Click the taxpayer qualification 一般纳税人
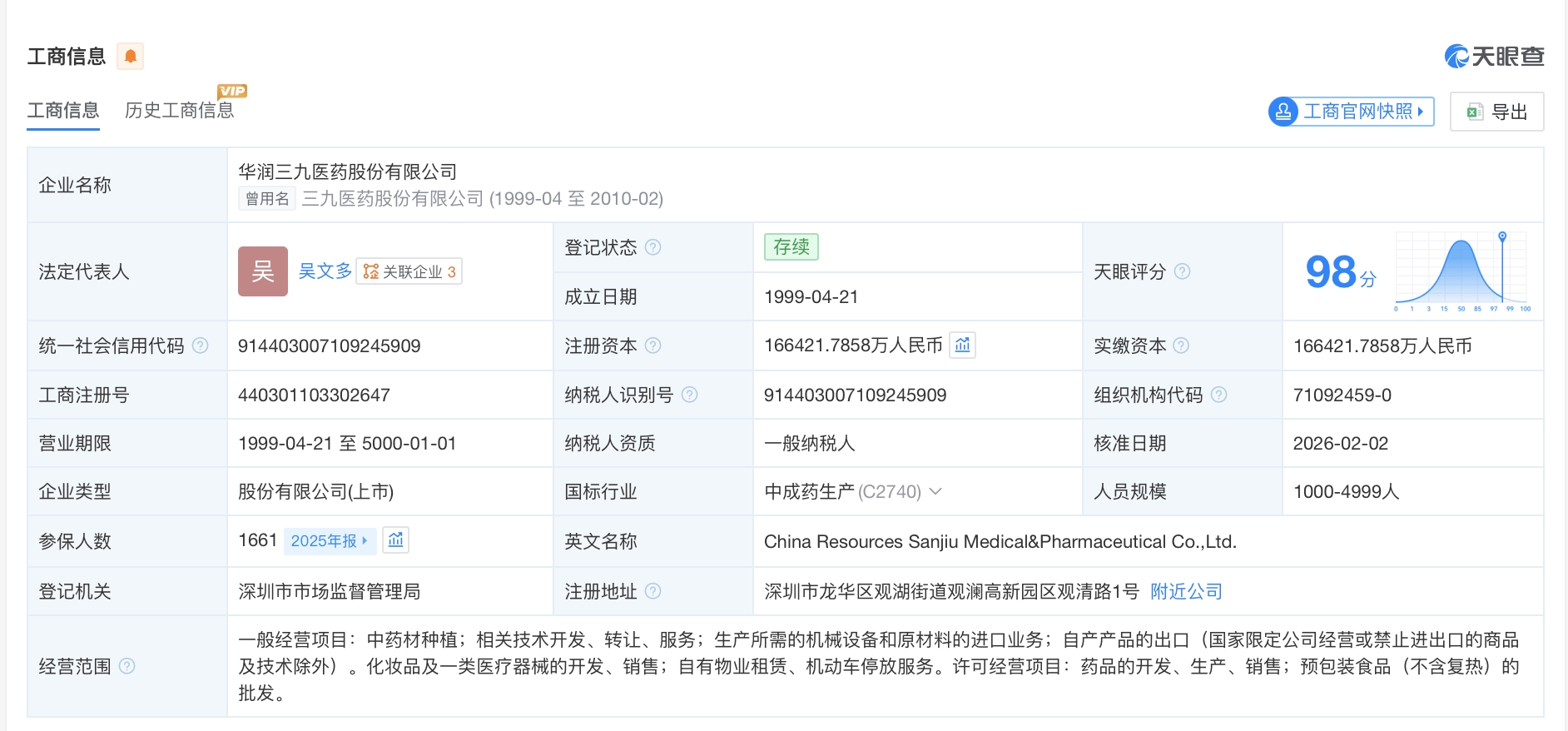 tap(810, 443)
